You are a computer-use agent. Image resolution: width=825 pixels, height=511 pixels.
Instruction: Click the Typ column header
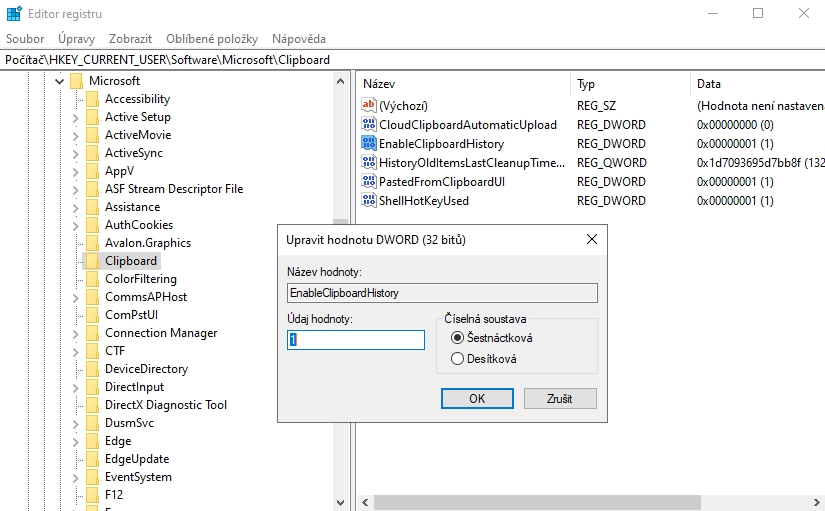pyautogui.click(x=630, y=84)
